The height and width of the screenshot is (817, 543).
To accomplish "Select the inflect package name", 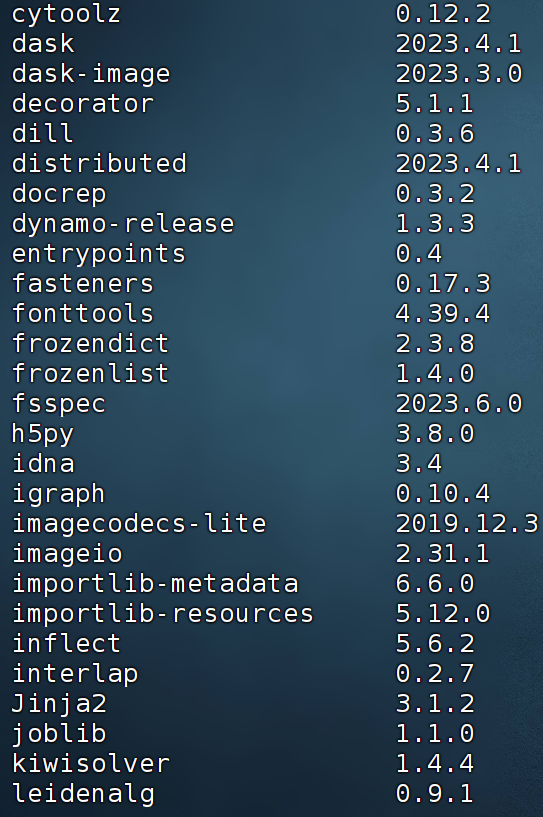I will (x=66, y=643).
